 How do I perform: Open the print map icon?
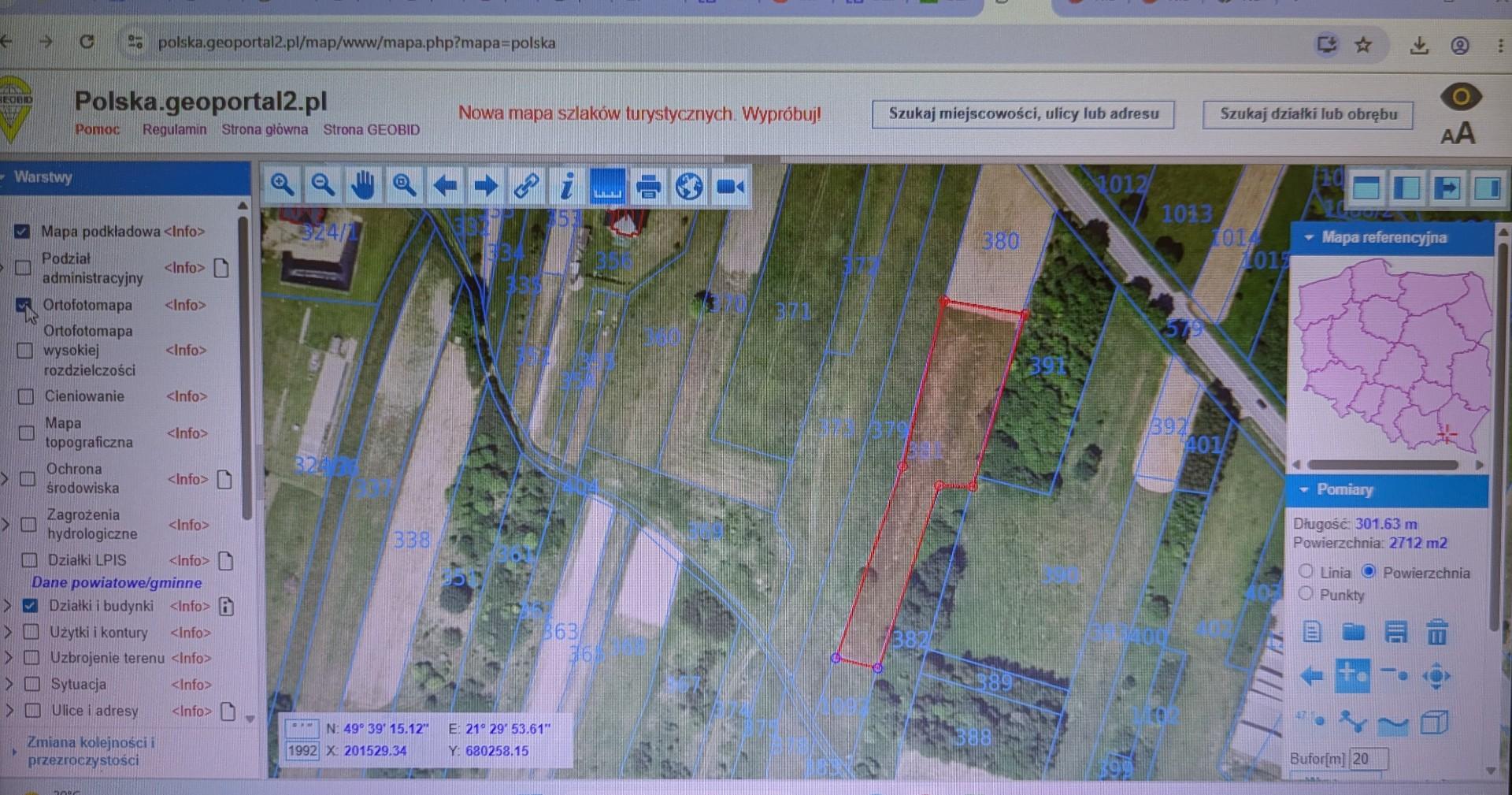click(648, 188)
